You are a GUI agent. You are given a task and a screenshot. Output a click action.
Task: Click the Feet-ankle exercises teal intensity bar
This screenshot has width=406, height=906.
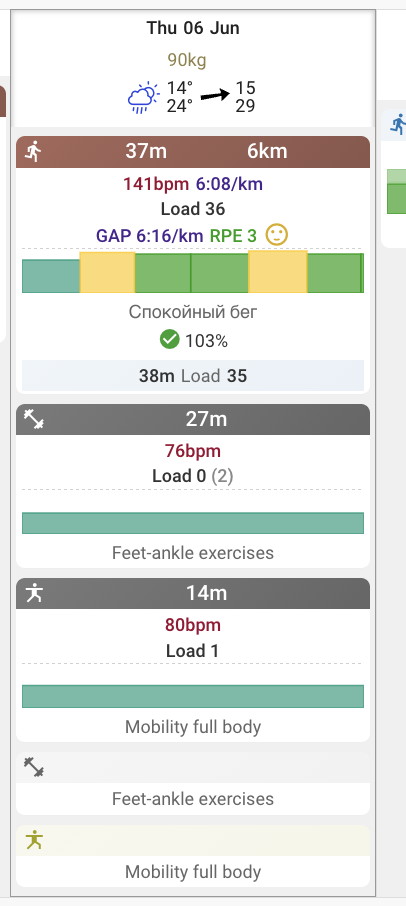pyautogui.click(x=193, y=523)
